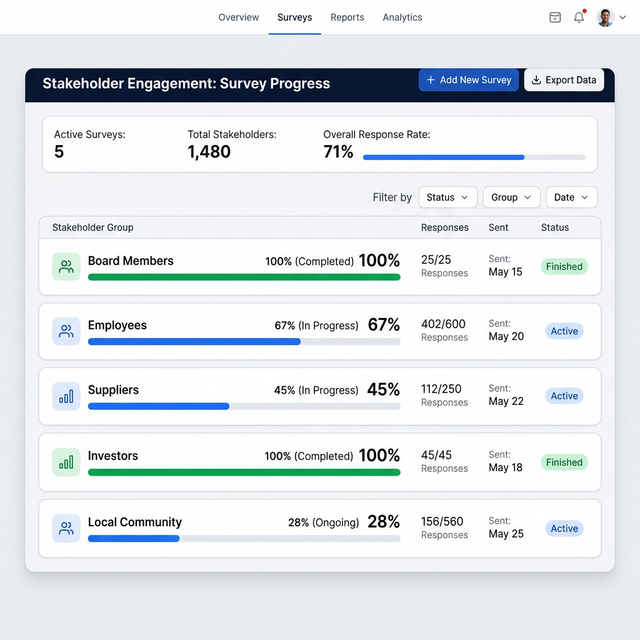Open the Date filter dropdown
The width and height of the screenshot is (640, 640).
pos(571,197)
